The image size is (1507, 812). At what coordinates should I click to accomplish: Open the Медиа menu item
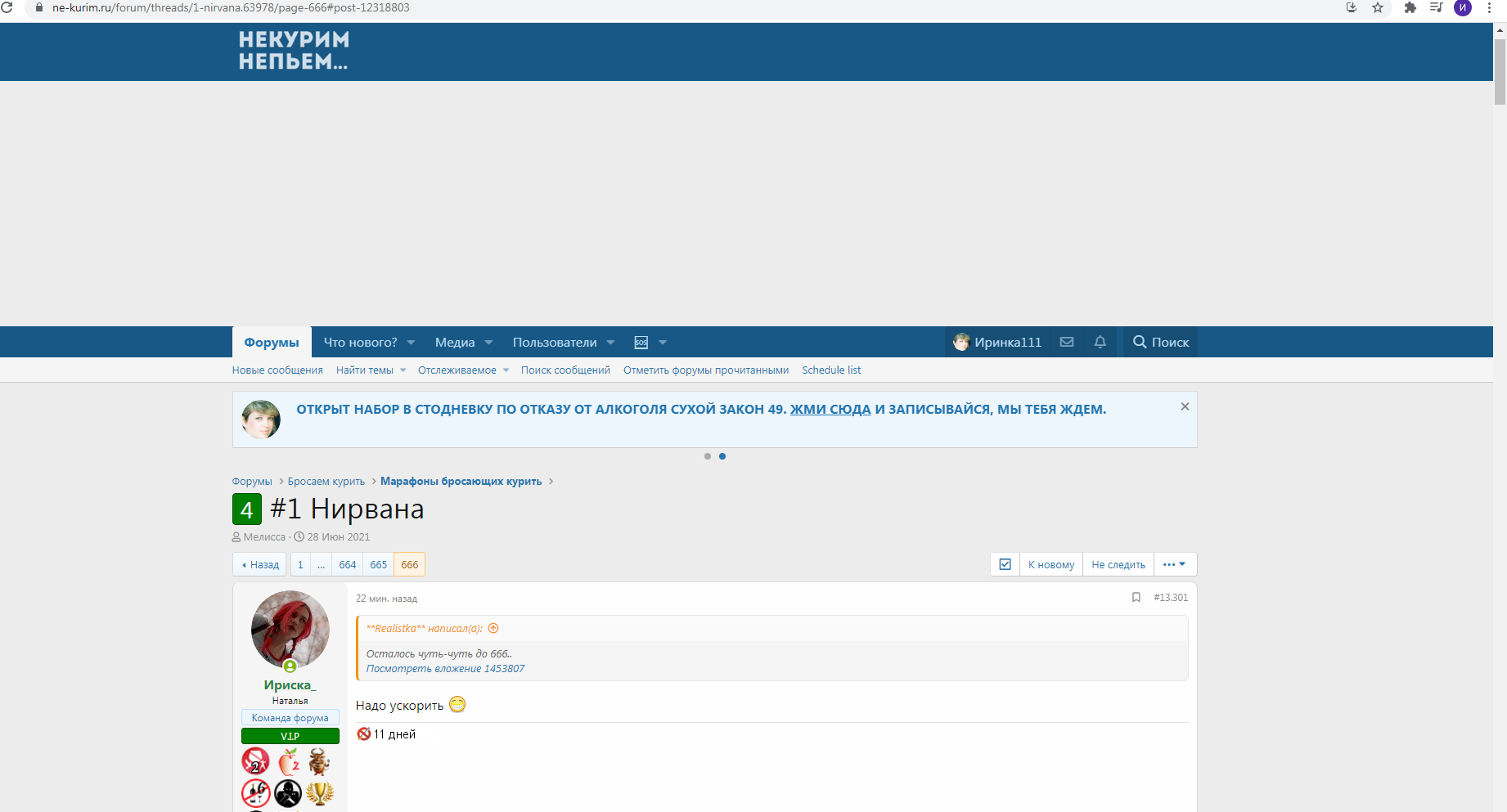pos(455,343)
